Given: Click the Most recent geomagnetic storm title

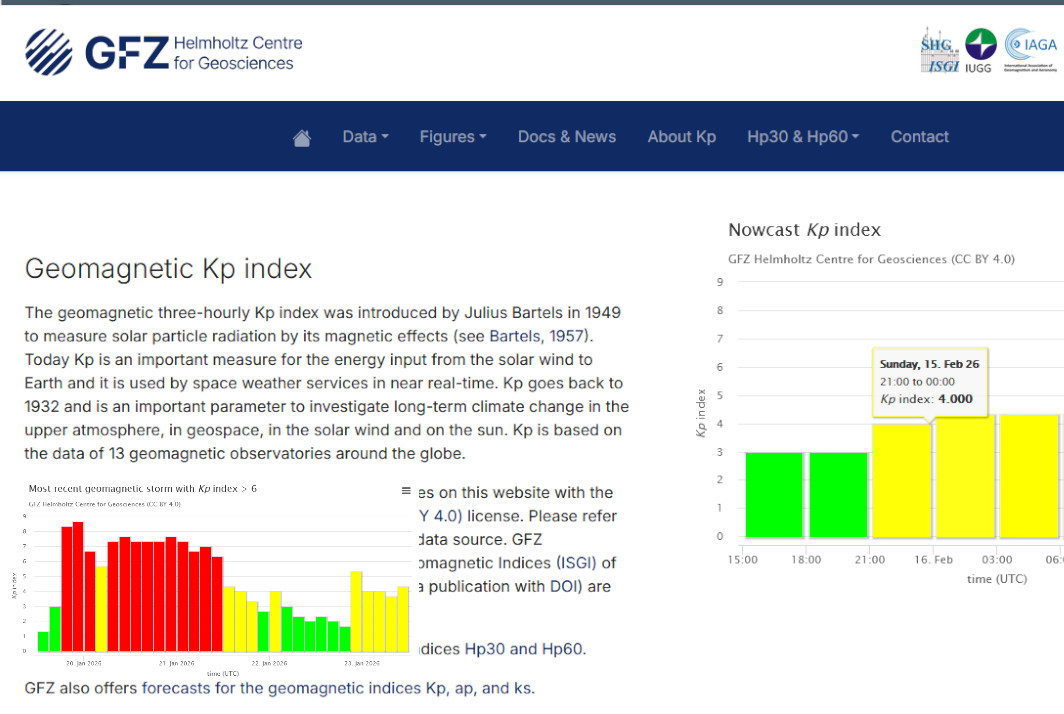Looking at the screenshot, I should pos(142,489).
